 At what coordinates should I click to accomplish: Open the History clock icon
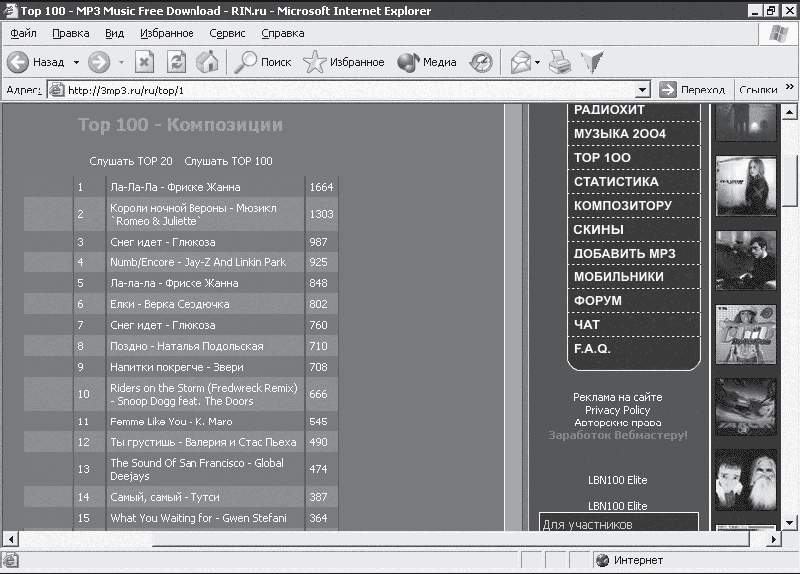click(x=481, y=62)
